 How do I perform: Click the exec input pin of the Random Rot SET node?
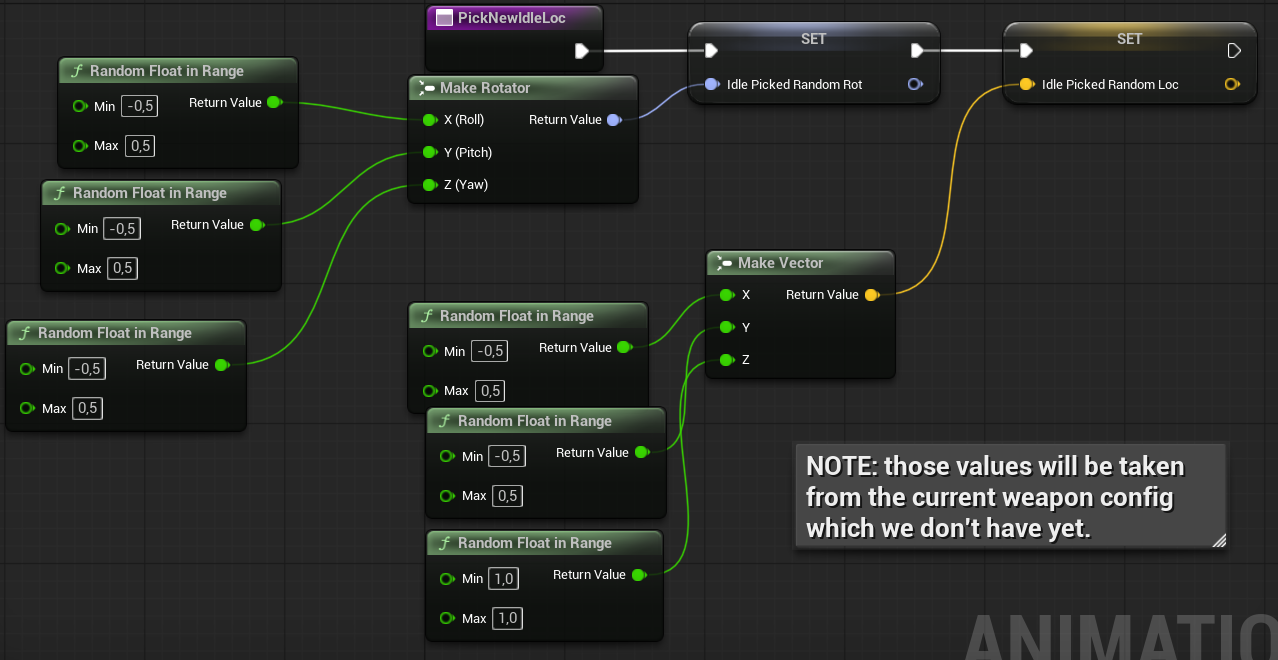pos(711,50)
